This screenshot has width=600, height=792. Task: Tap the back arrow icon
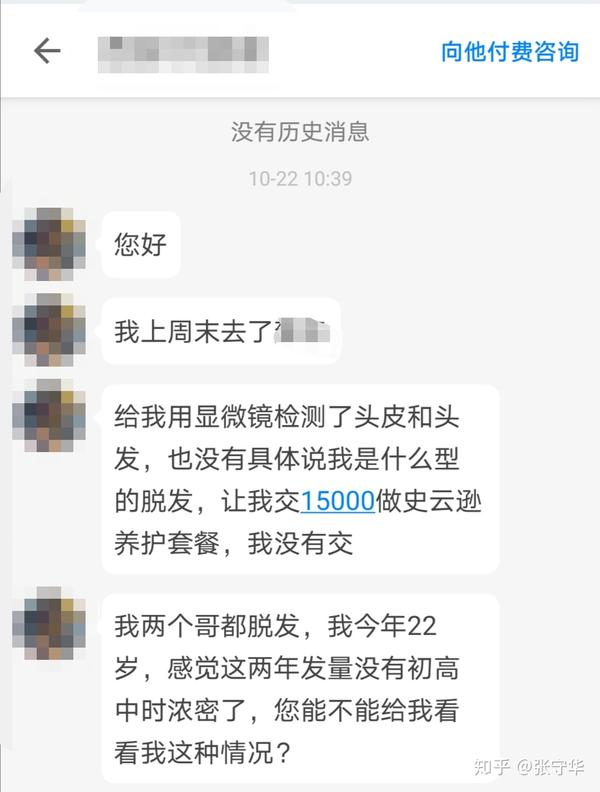pos(47,51)
